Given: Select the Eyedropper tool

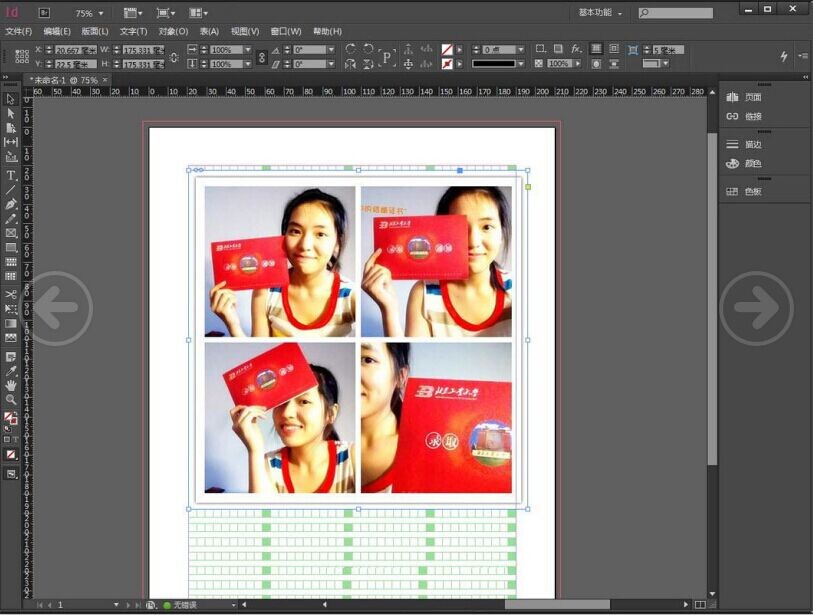Looking at the screenshot, I should [11, 370].
